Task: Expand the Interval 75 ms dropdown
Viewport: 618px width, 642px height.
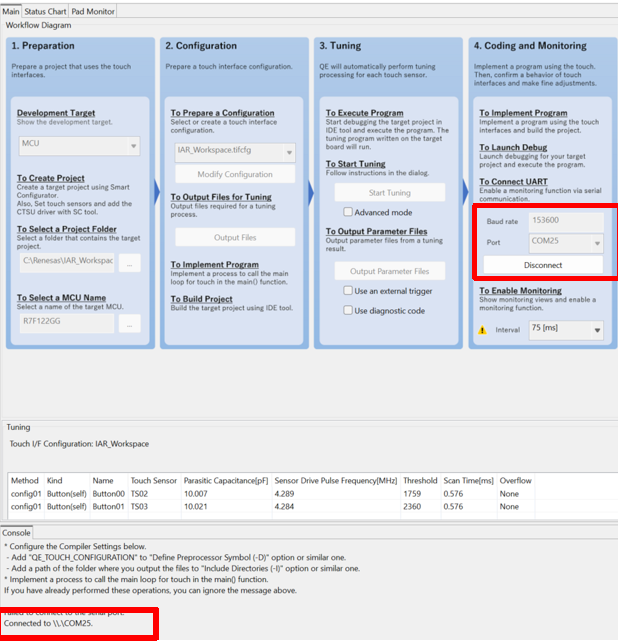Action: coord(566,330)
